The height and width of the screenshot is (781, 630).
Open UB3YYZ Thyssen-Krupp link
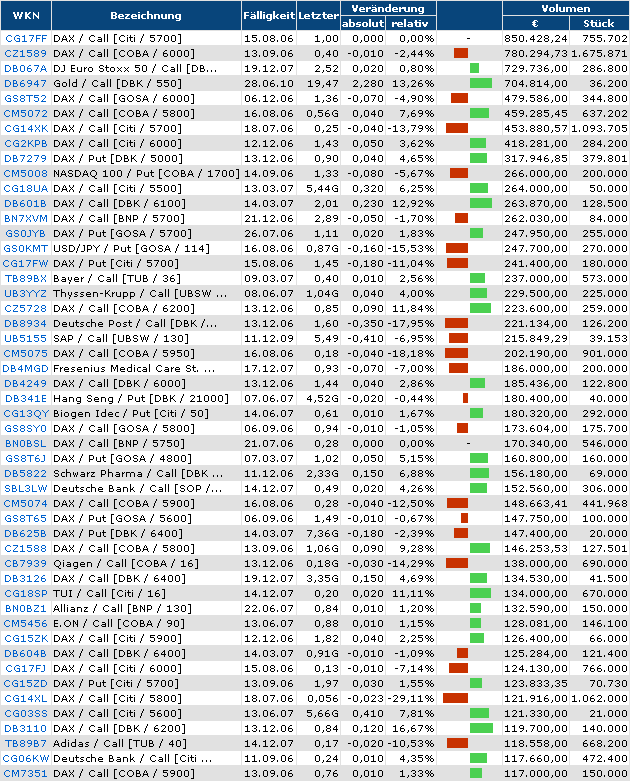click(25, 293)
